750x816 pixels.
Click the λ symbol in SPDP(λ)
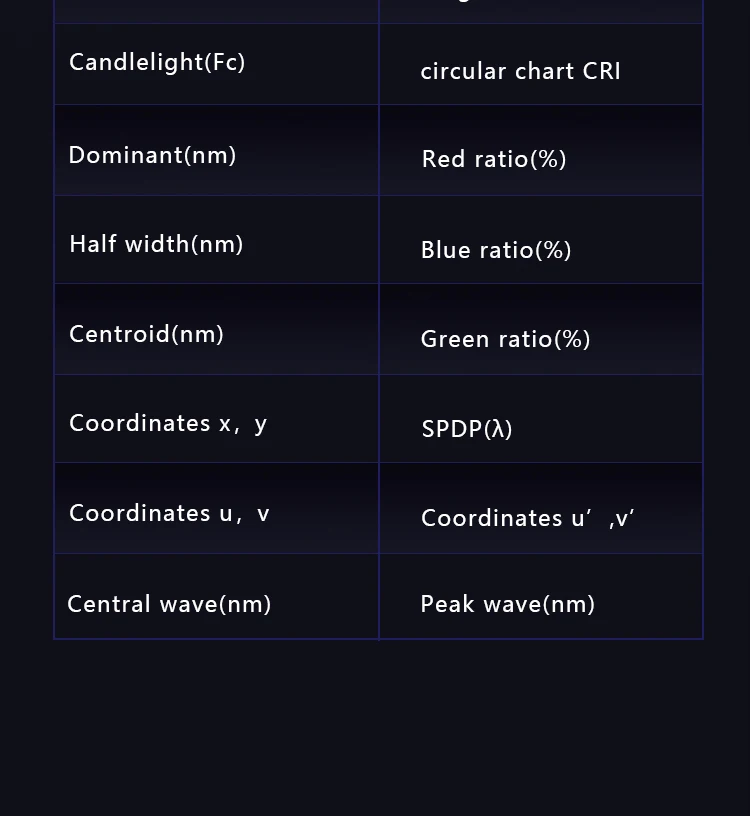(x=498, y=429)
